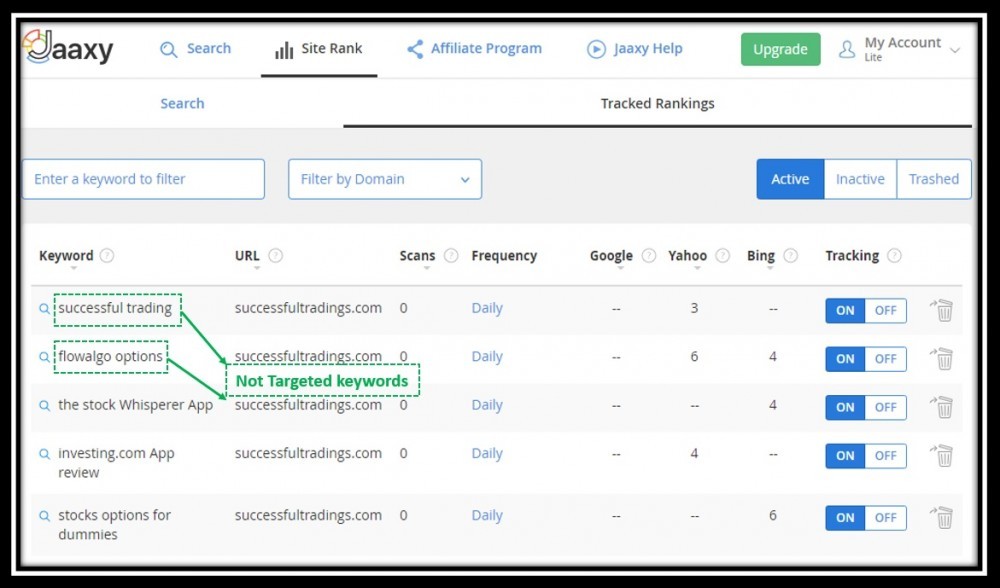This screenshot has height=588, width=1000.
Task: Click the 'the stock Whisperer App' keyword text
Action: pyautogui.click(x=135, y=406)
